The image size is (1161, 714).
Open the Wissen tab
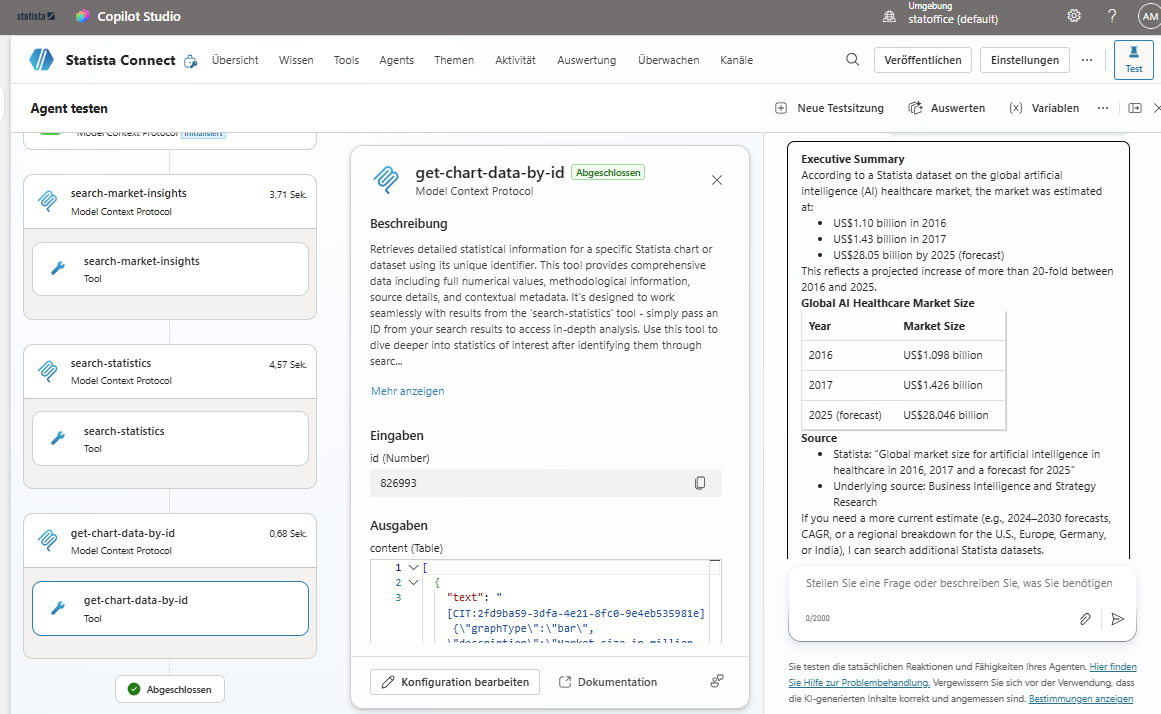(x=296, y=60)
